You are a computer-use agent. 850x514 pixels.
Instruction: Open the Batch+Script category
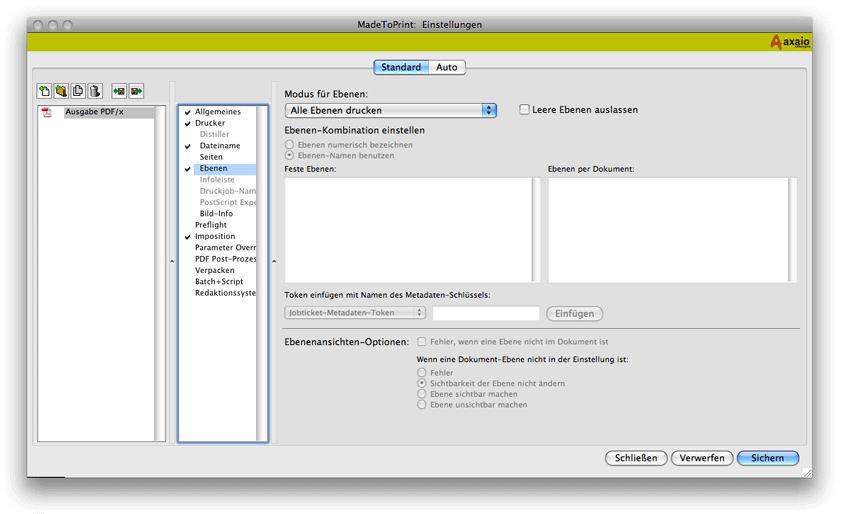[x=219, y=282]
